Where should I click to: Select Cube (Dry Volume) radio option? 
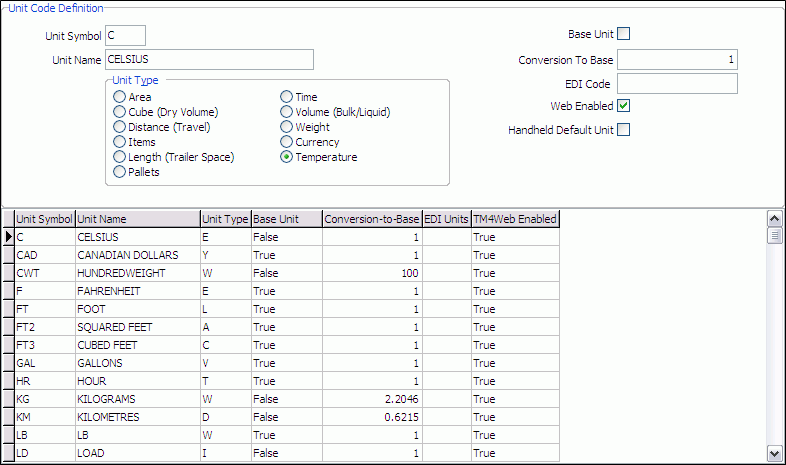tap(120, 112)
